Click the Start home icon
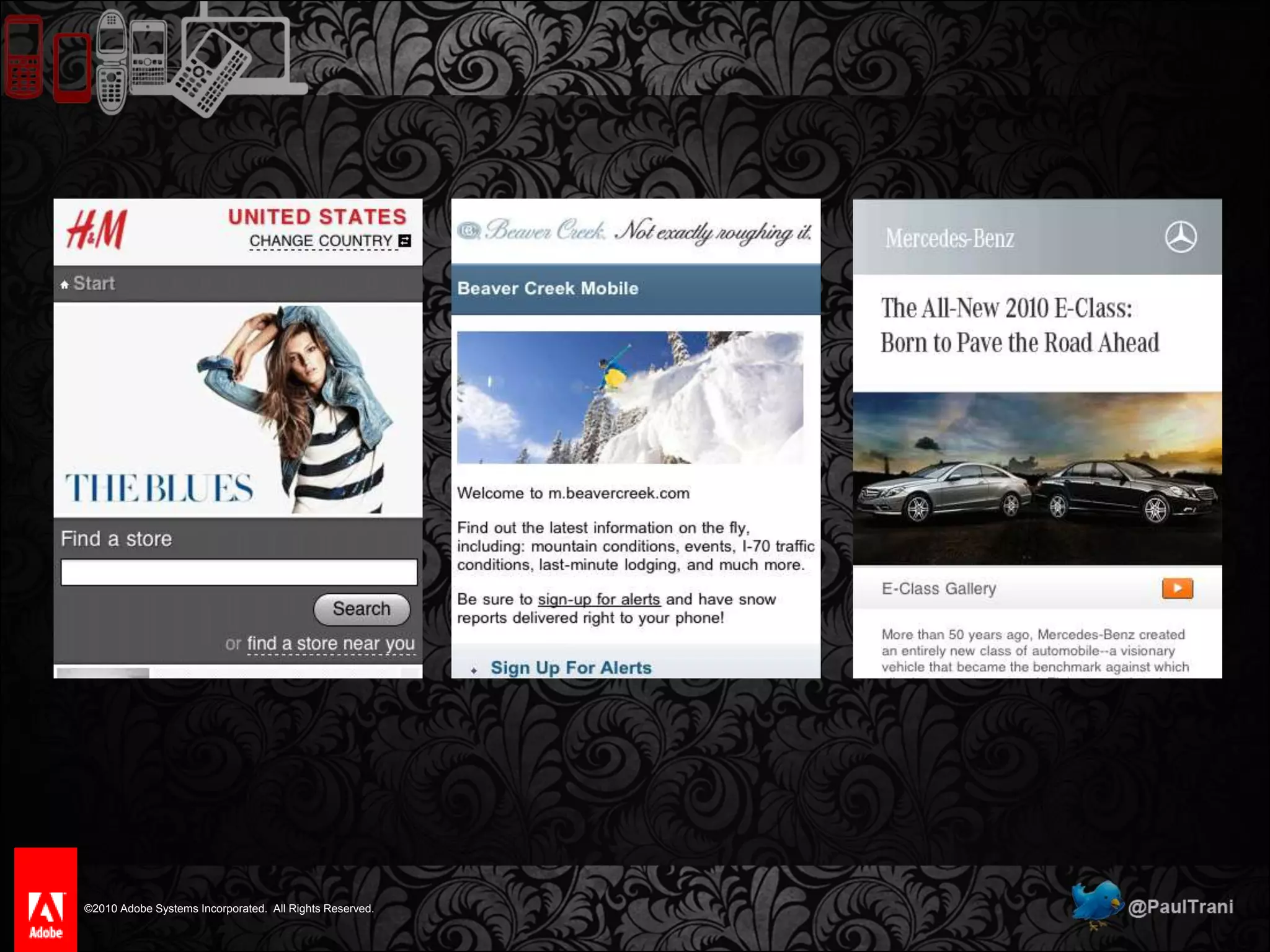Image resolution: width=1270 pixels, height=952 pixels. [x=64, y=284]
